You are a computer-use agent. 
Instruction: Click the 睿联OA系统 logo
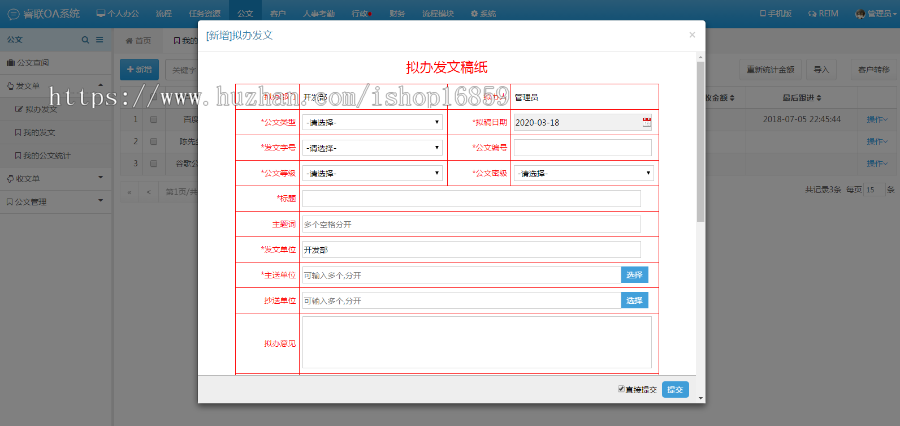pyautogui.click(x=44, y=13)
